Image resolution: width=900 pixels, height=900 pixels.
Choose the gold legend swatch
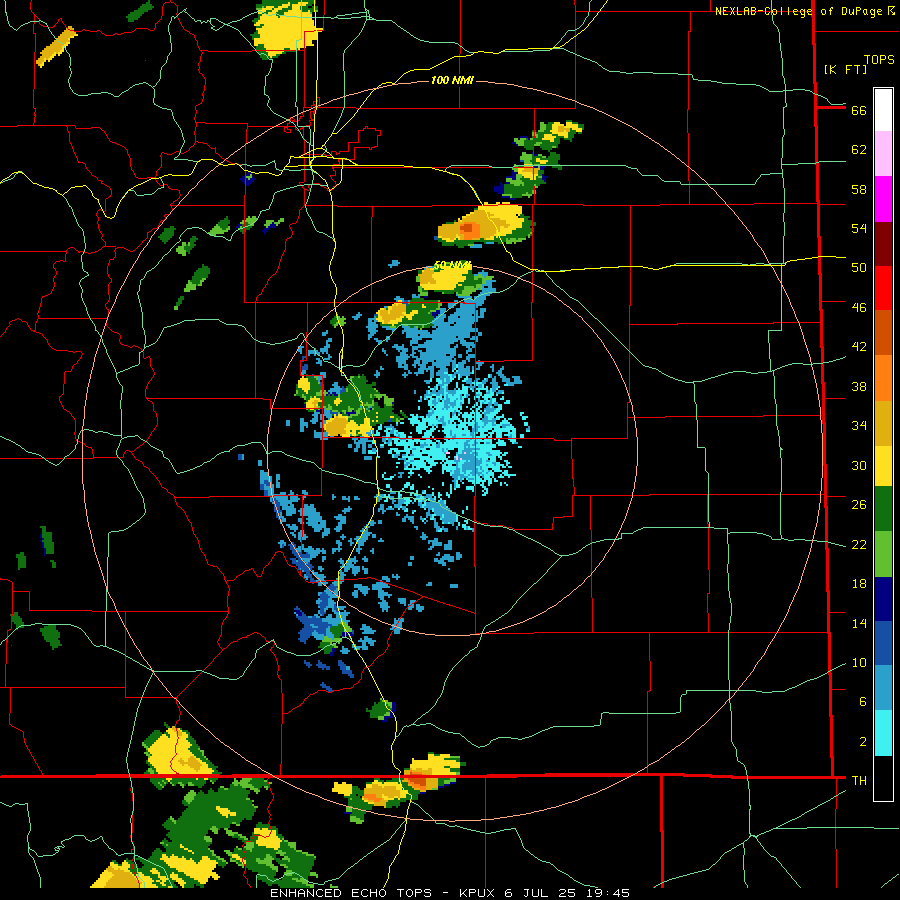coord(883,423)
